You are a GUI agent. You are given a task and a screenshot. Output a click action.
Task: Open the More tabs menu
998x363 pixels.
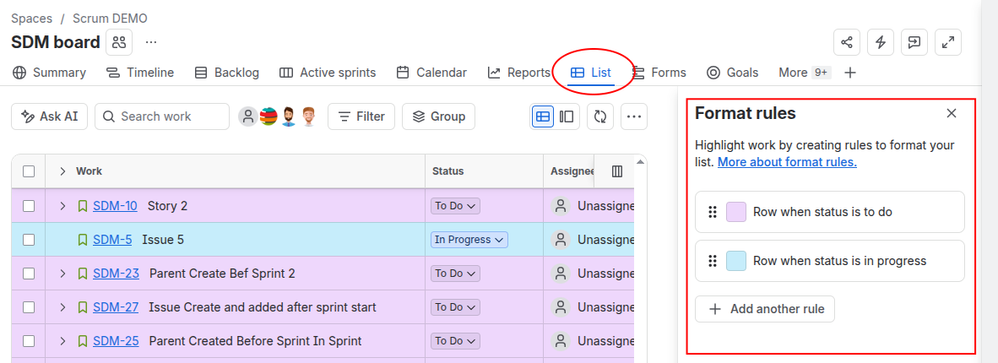pos(805,73)
